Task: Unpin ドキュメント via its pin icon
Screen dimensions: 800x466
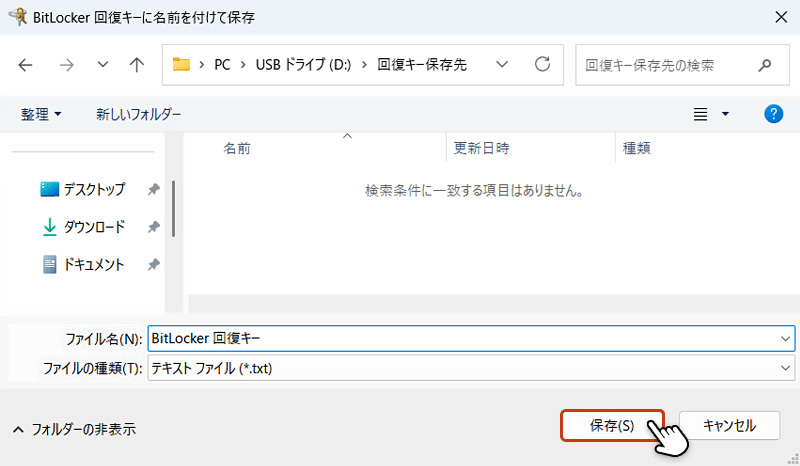Action: coord(154,264)
